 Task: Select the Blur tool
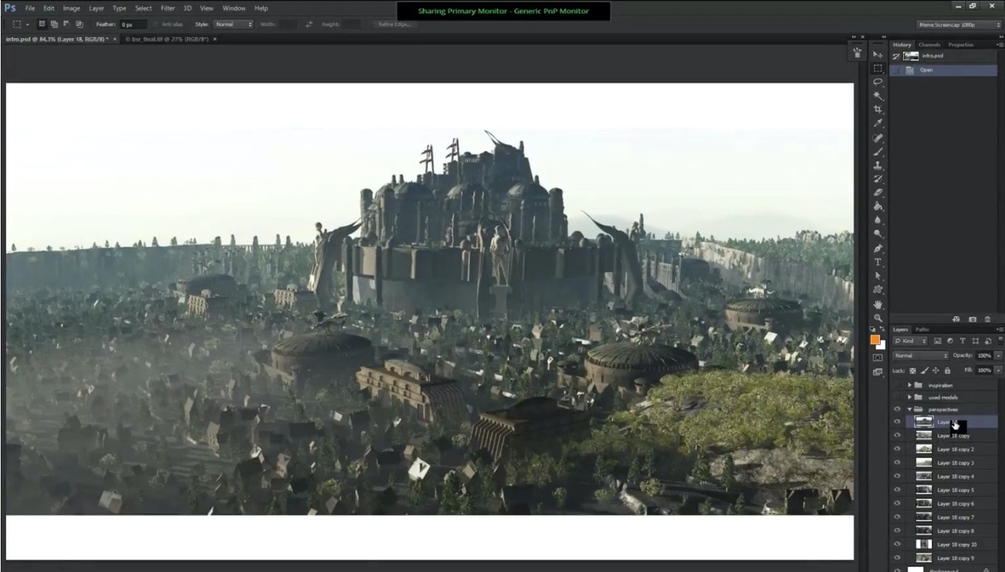[878, 220]
